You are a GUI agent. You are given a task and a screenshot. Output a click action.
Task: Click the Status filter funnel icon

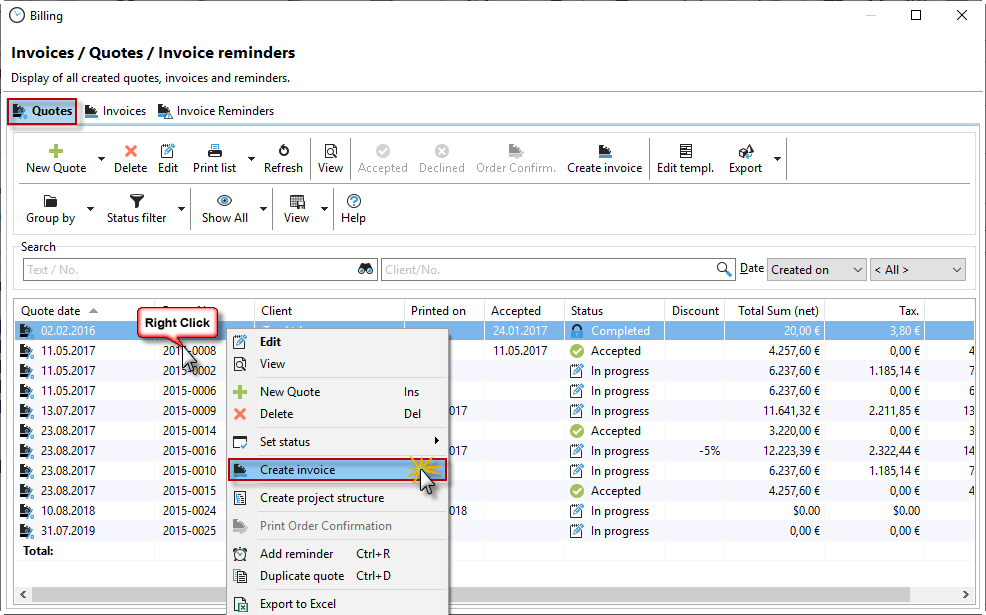[137, 201]
